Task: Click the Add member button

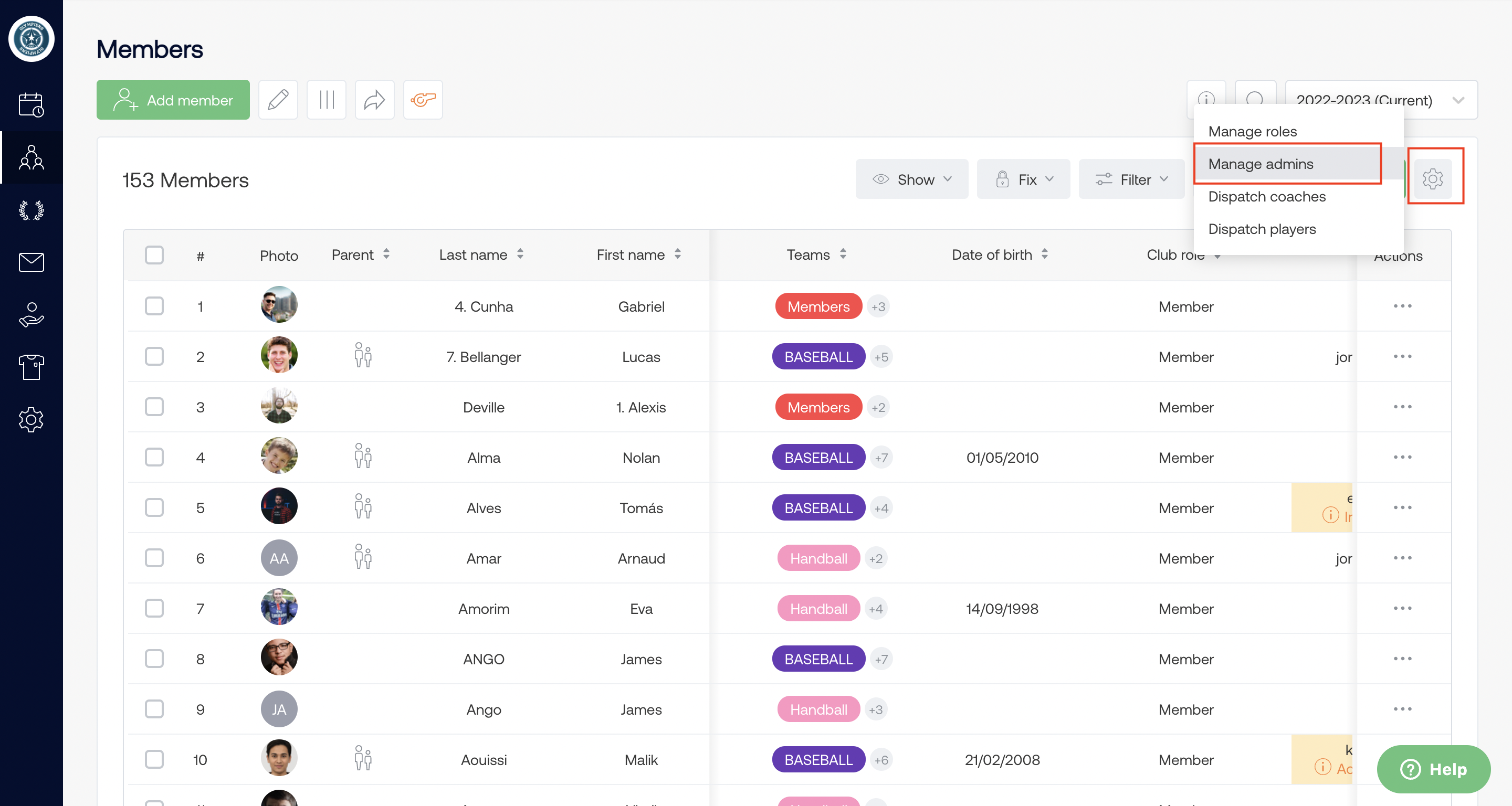Action: tap(173, 100)
